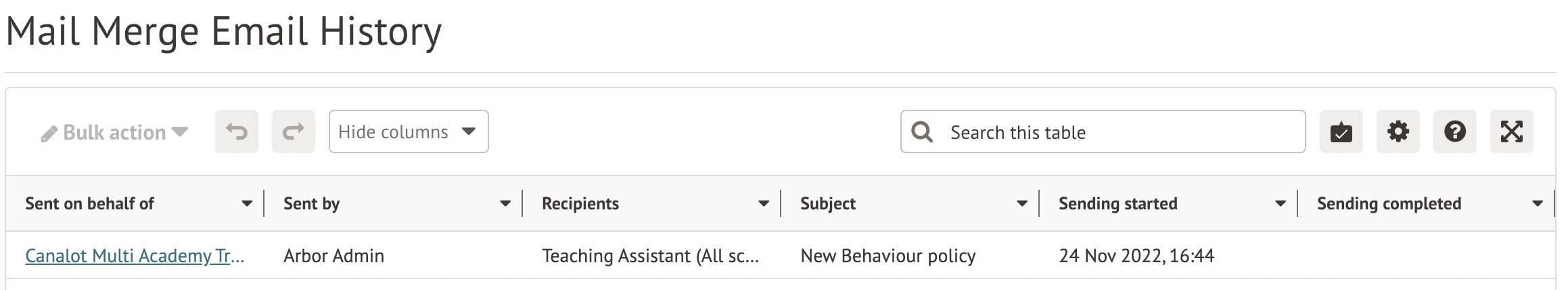Open table settings gear icon
Image resolution: width=1568 pixels, height=290 pixels.
coord(1398,131)
